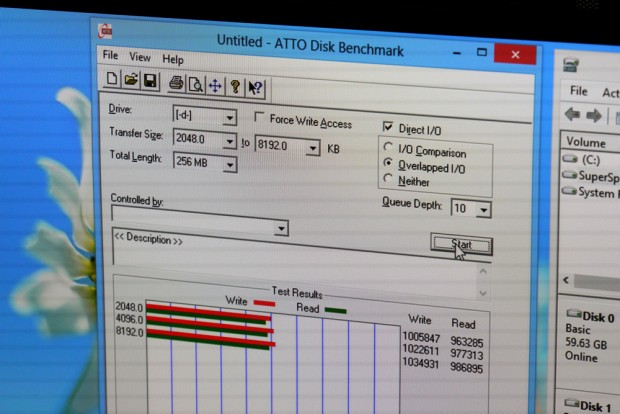Click the Back arrow in Disk Management
Image resolution: width=620 pixels, height=414 pixels.
573,115
